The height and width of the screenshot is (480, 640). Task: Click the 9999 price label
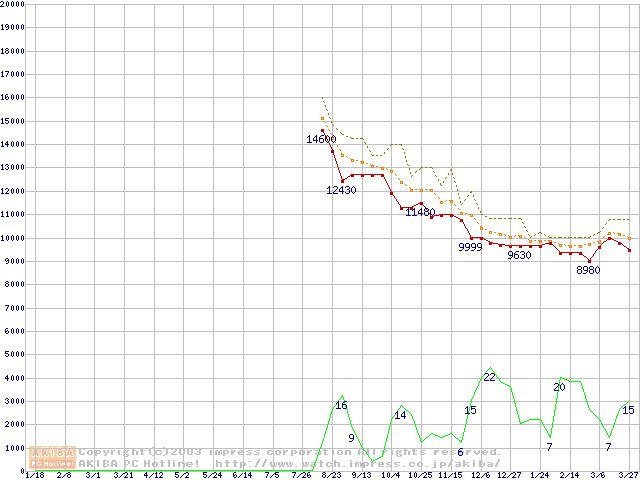click(470, 247)
